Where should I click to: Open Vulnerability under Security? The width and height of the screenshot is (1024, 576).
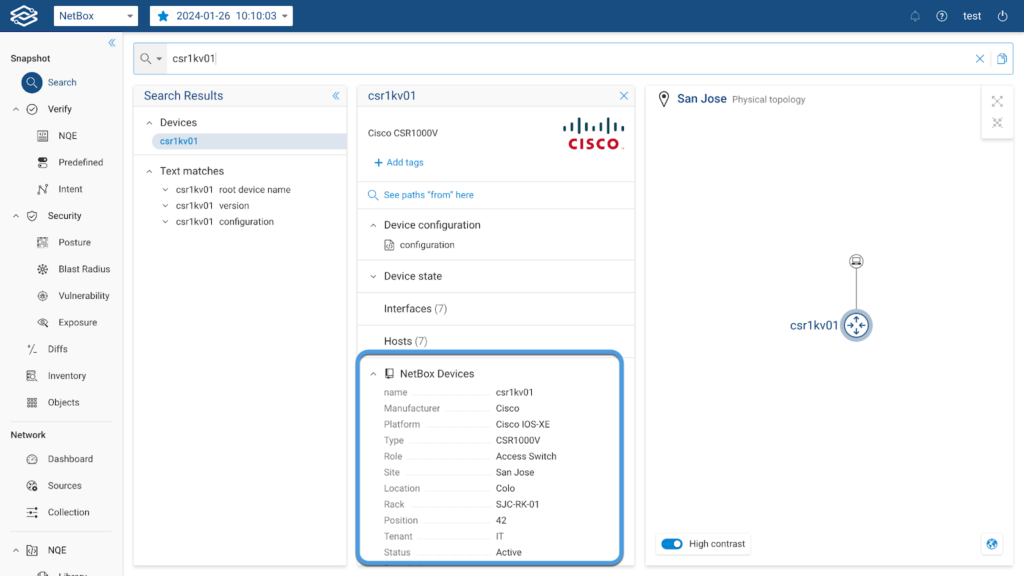(84, 296)
